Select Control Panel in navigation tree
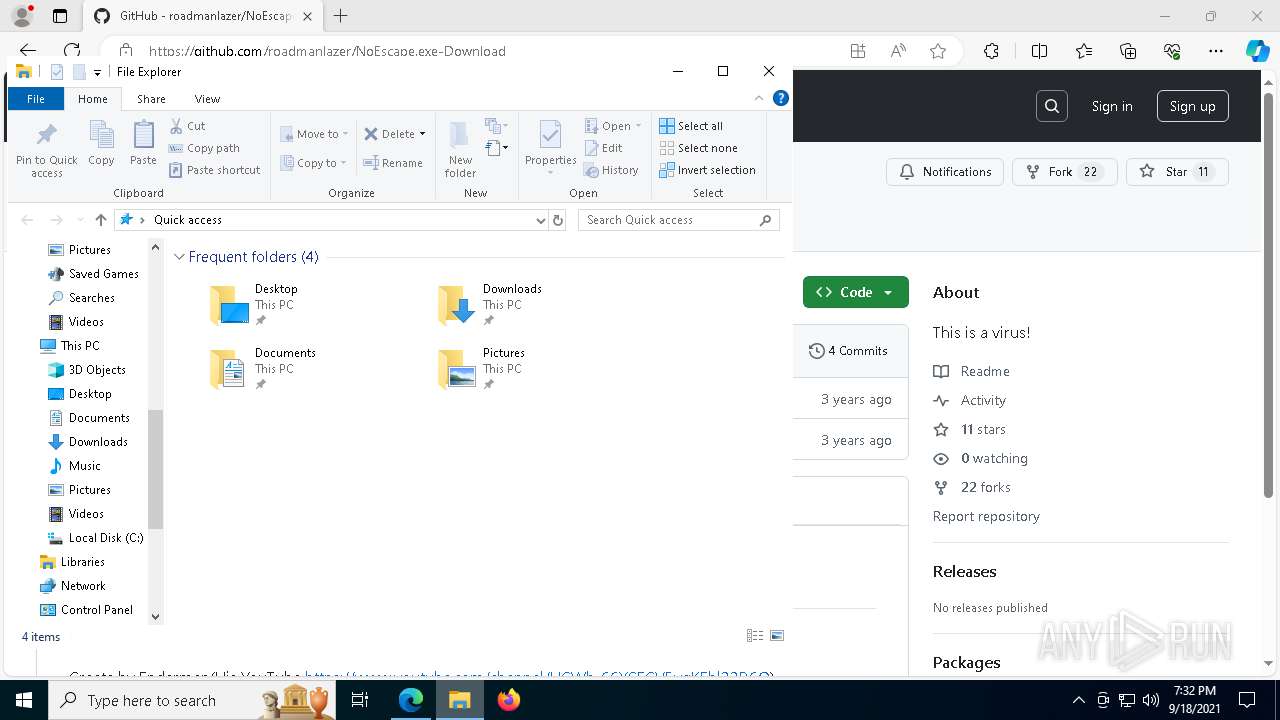 (x=86, y=610)
